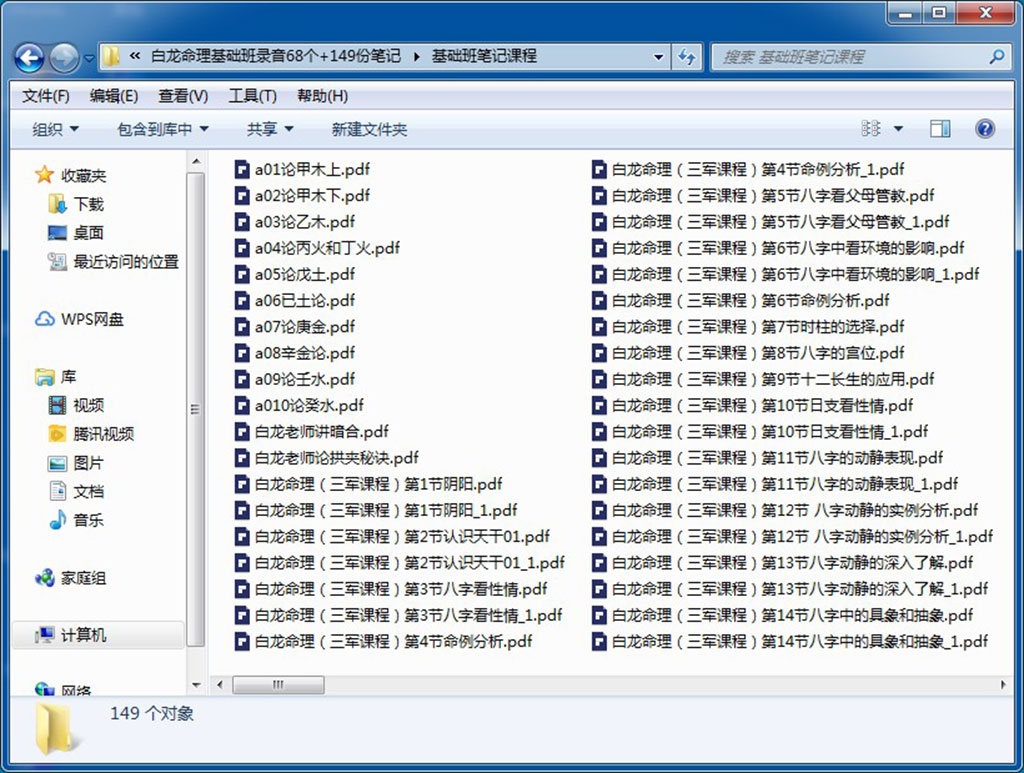
Task: Select file a01论甲木上.pdf
Action: coord(302,170)
